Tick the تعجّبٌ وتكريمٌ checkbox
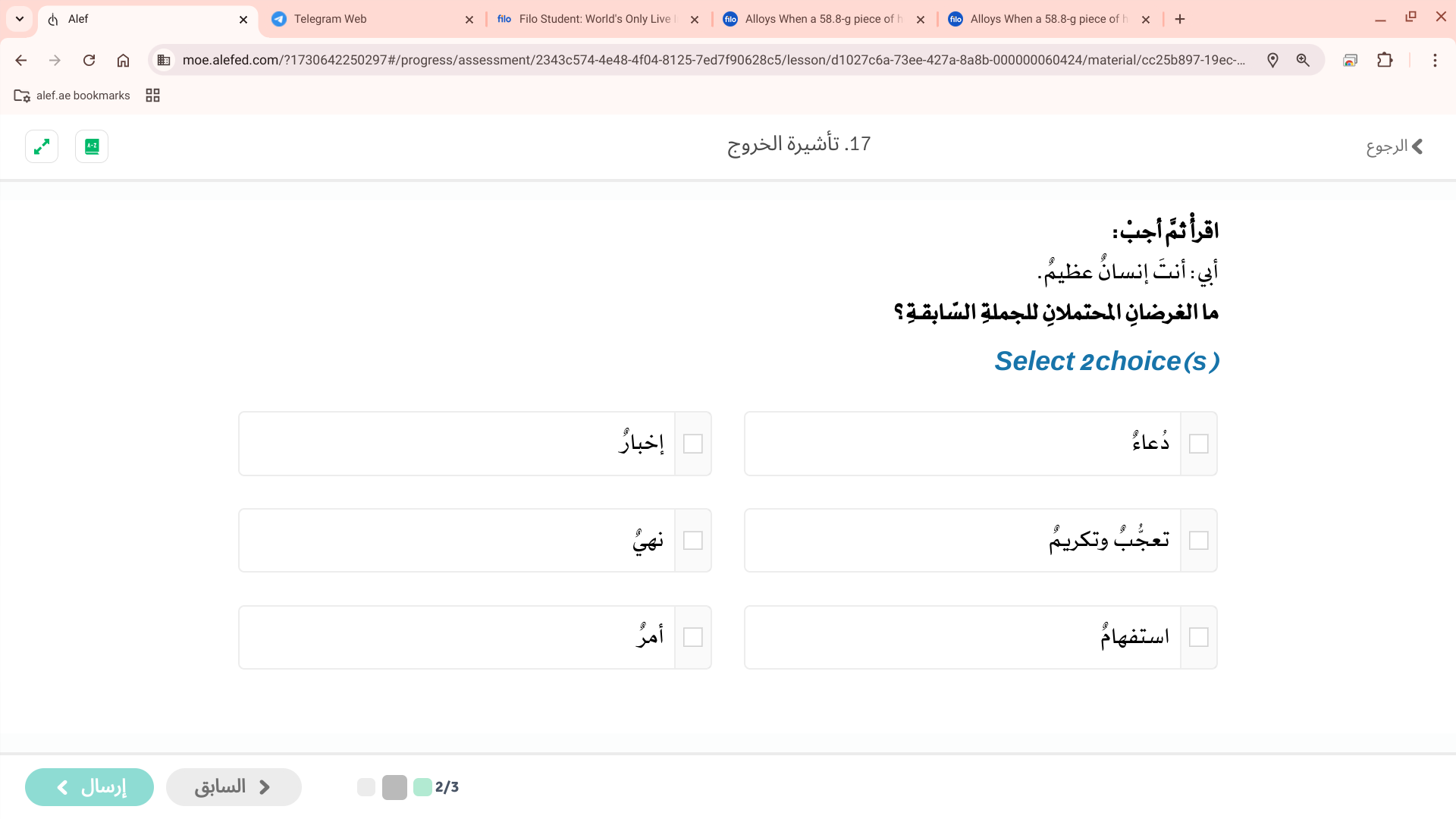The width and height of the screenshot is (1456, 819). point(1198,541)
